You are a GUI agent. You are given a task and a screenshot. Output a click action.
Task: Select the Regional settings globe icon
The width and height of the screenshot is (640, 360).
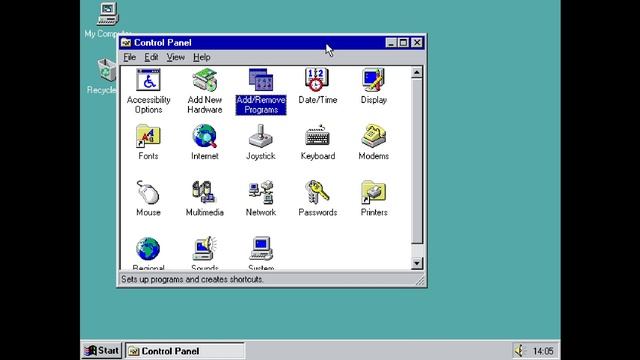148,249
